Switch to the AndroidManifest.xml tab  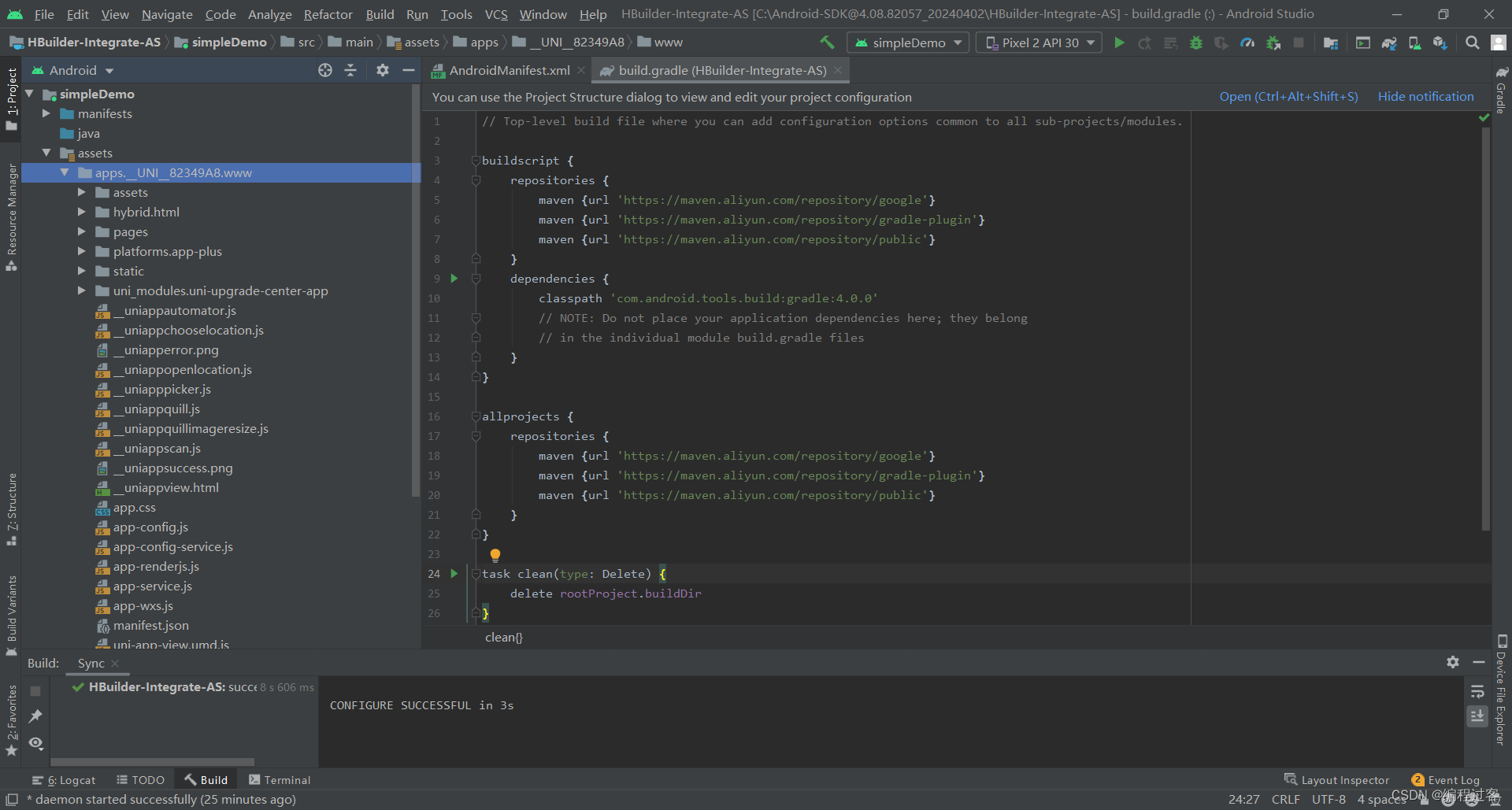pos(509,70)
